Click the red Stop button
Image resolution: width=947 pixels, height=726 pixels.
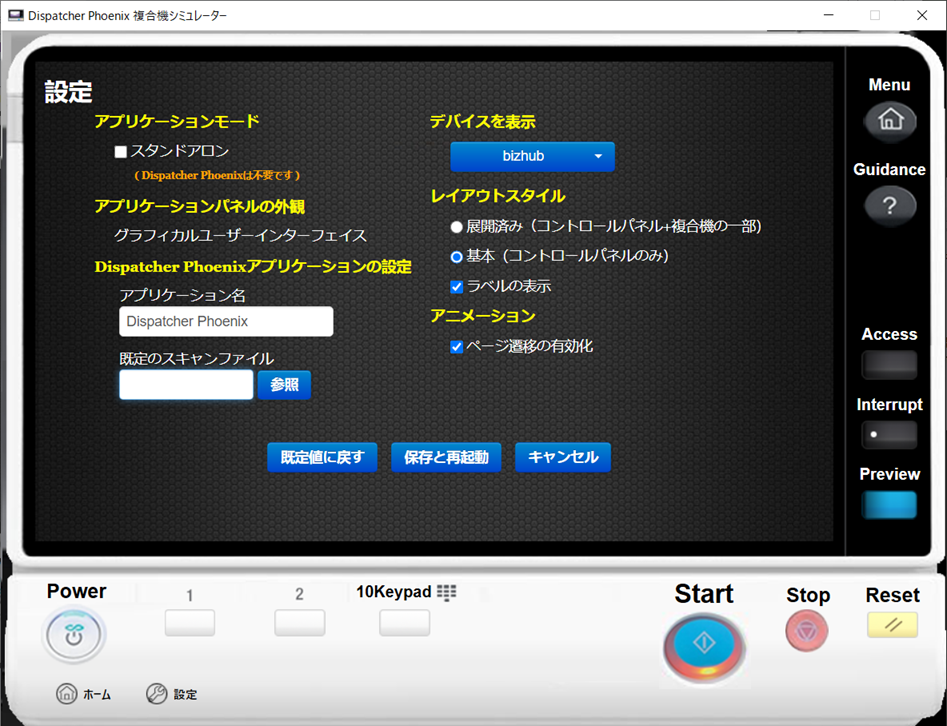coord(807,631)
